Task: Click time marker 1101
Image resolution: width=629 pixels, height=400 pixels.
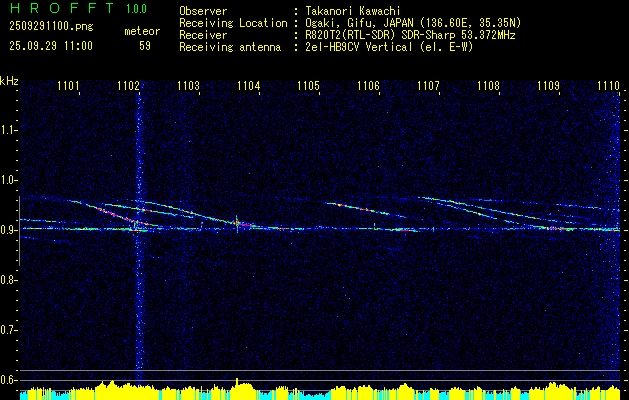Action: click(x=69, y=85)
